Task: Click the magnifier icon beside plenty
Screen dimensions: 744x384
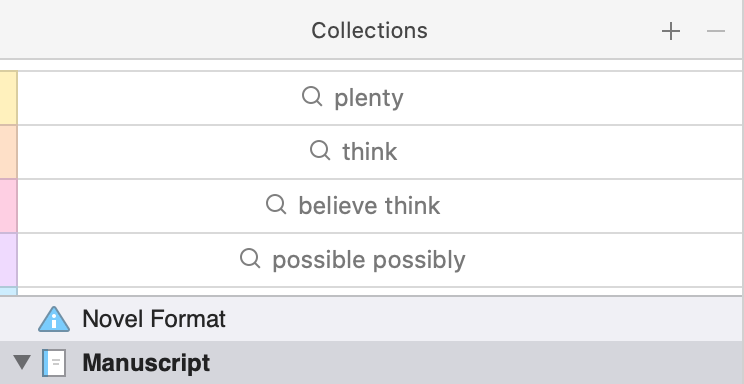Action: [x=312, y=97]
